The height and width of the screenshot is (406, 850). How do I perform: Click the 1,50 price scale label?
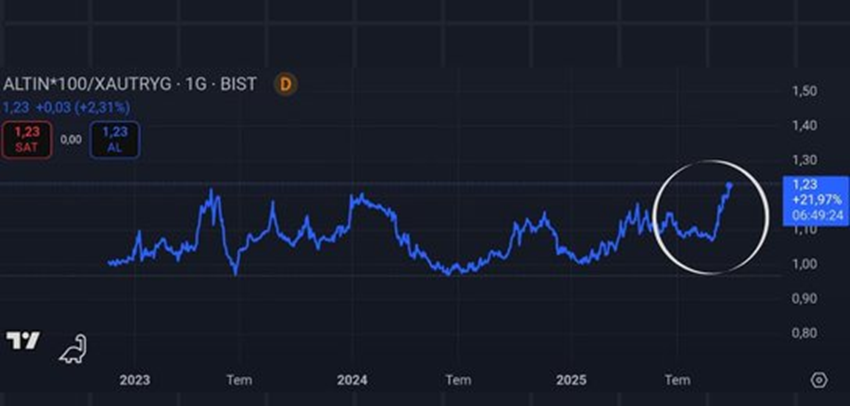(805, 91)
